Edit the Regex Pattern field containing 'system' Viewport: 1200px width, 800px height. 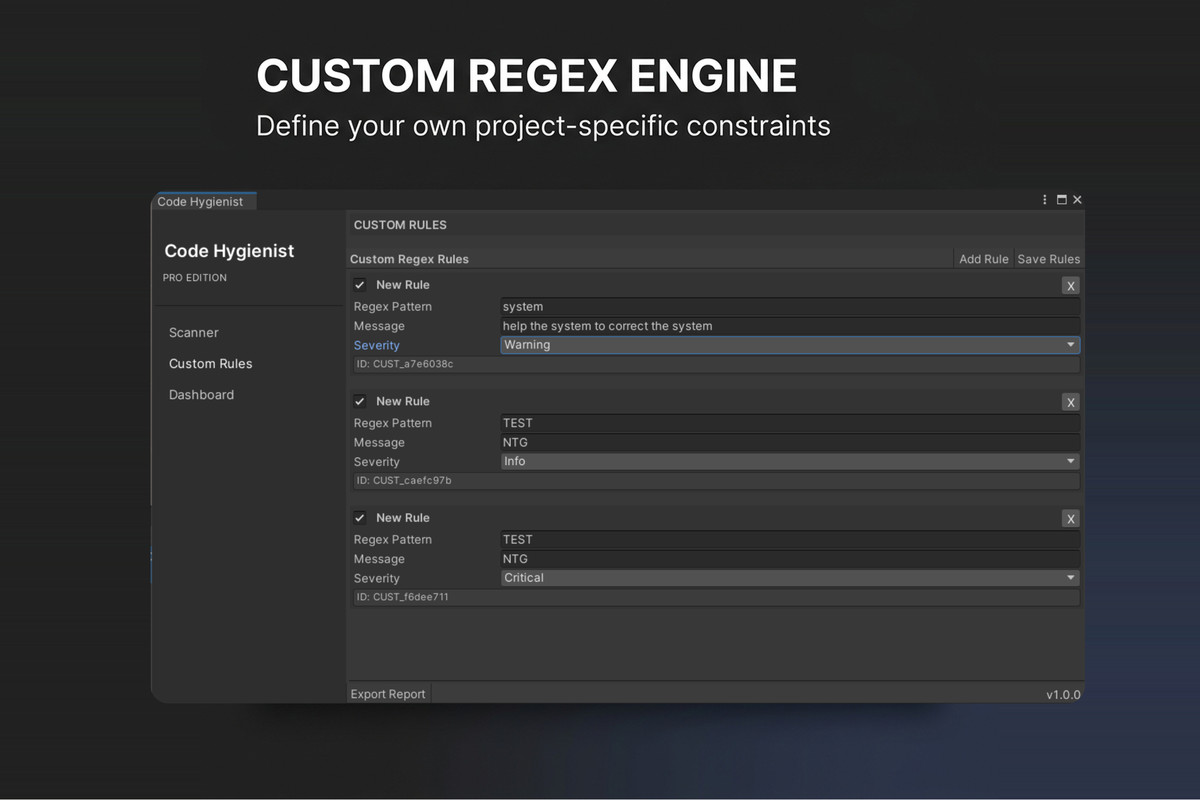click(790, 307)
